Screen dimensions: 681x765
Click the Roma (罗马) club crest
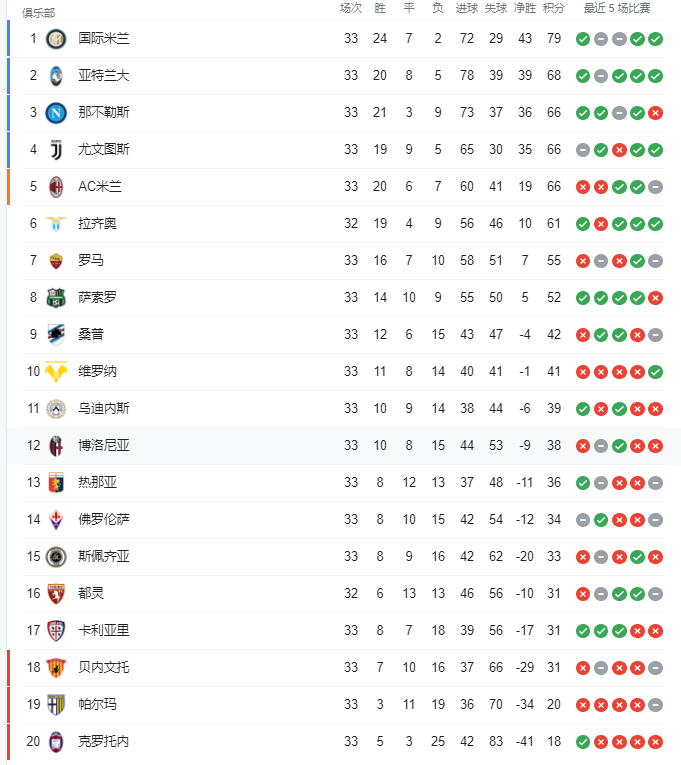[x=56, y=261]
